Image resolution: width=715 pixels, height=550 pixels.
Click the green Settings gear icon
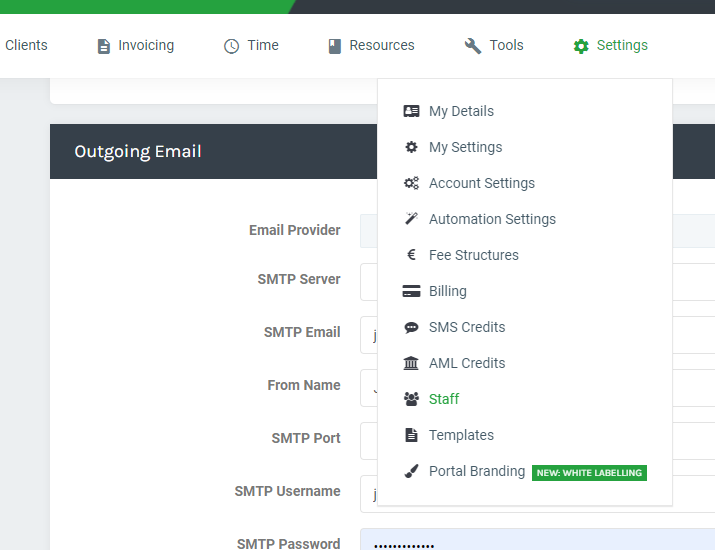click(x=581, y=46)
